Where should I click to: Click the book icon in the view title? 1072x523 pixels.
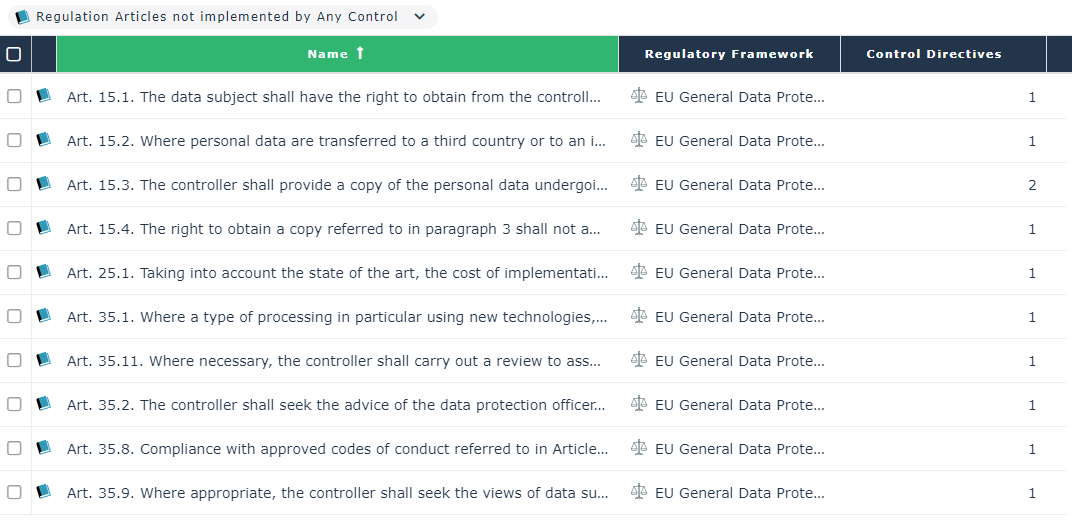pos(22,17)
